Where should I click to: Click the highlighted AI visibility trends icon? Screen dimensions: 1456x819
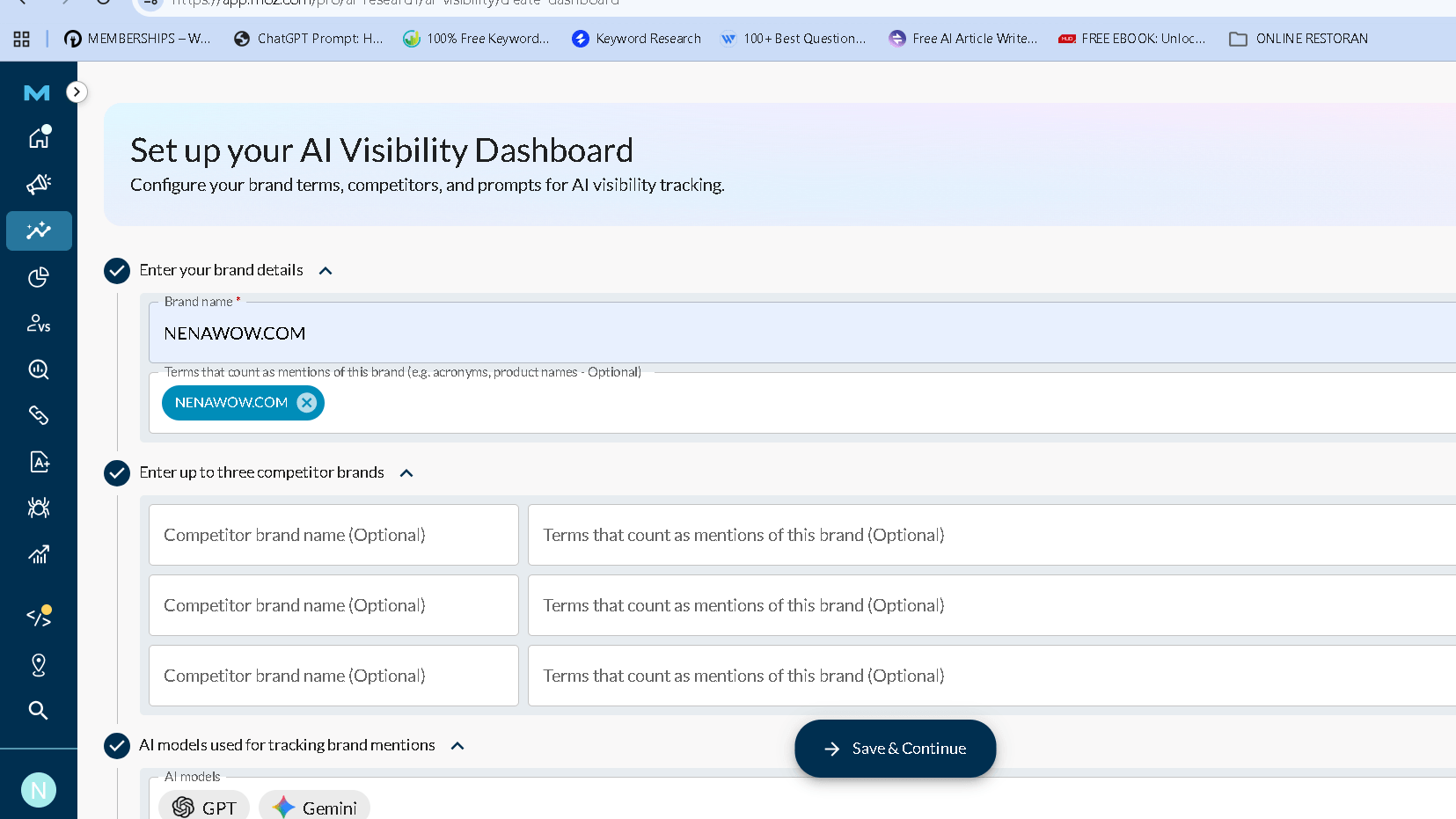[x=39, y=231]
